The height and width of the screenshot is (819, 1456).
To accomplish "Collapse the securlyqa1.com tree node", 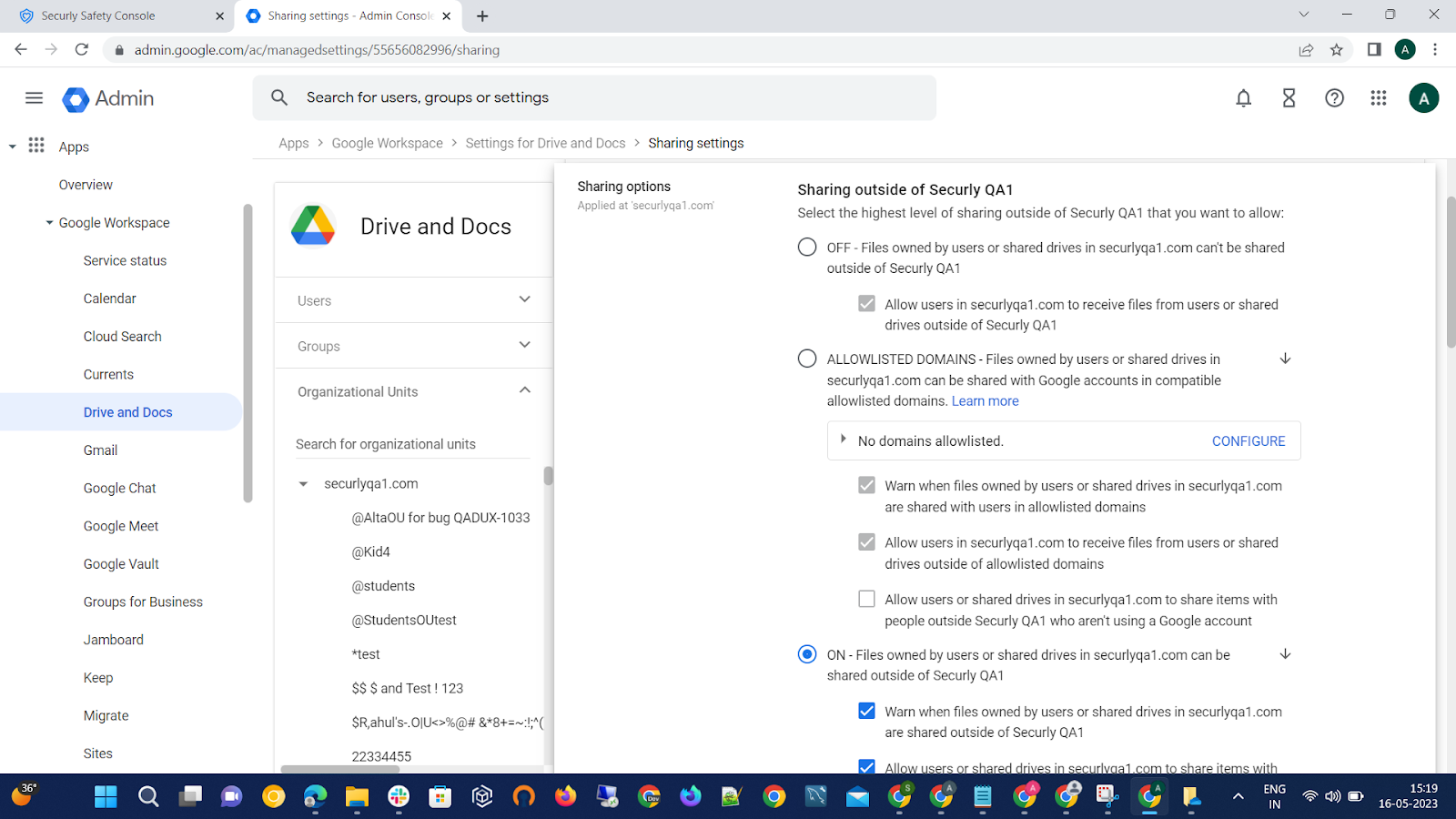I will pyautogui.click(x=303, y=484).
